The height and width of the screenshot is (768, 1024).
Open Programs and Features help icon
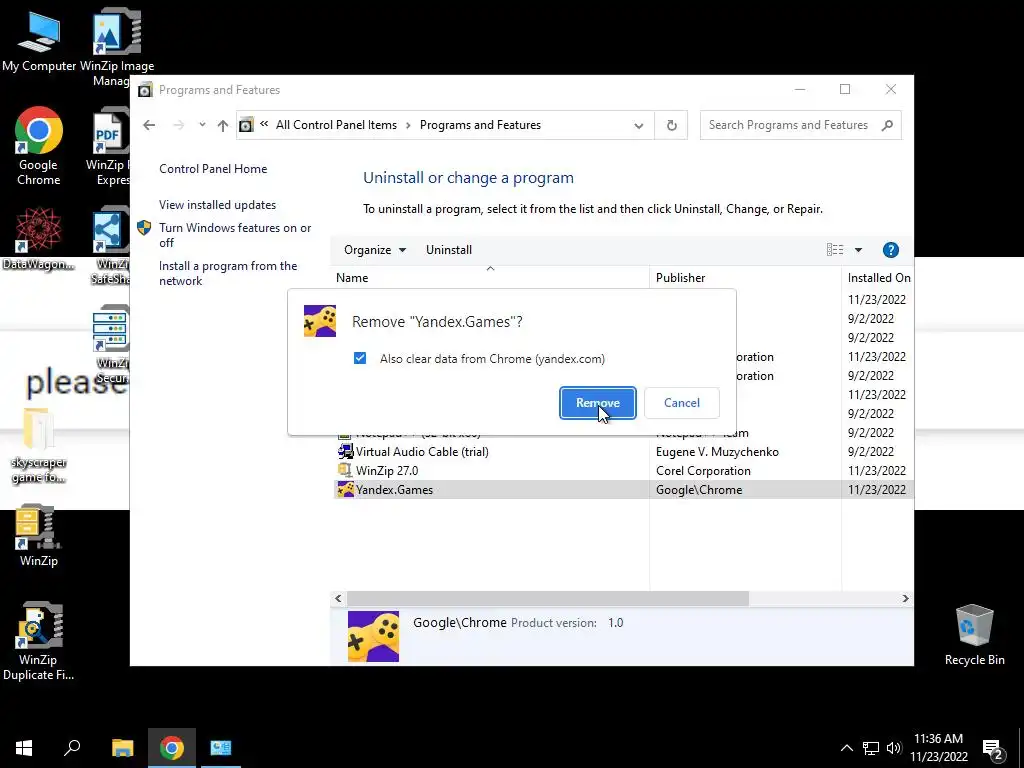click(890, 249)
